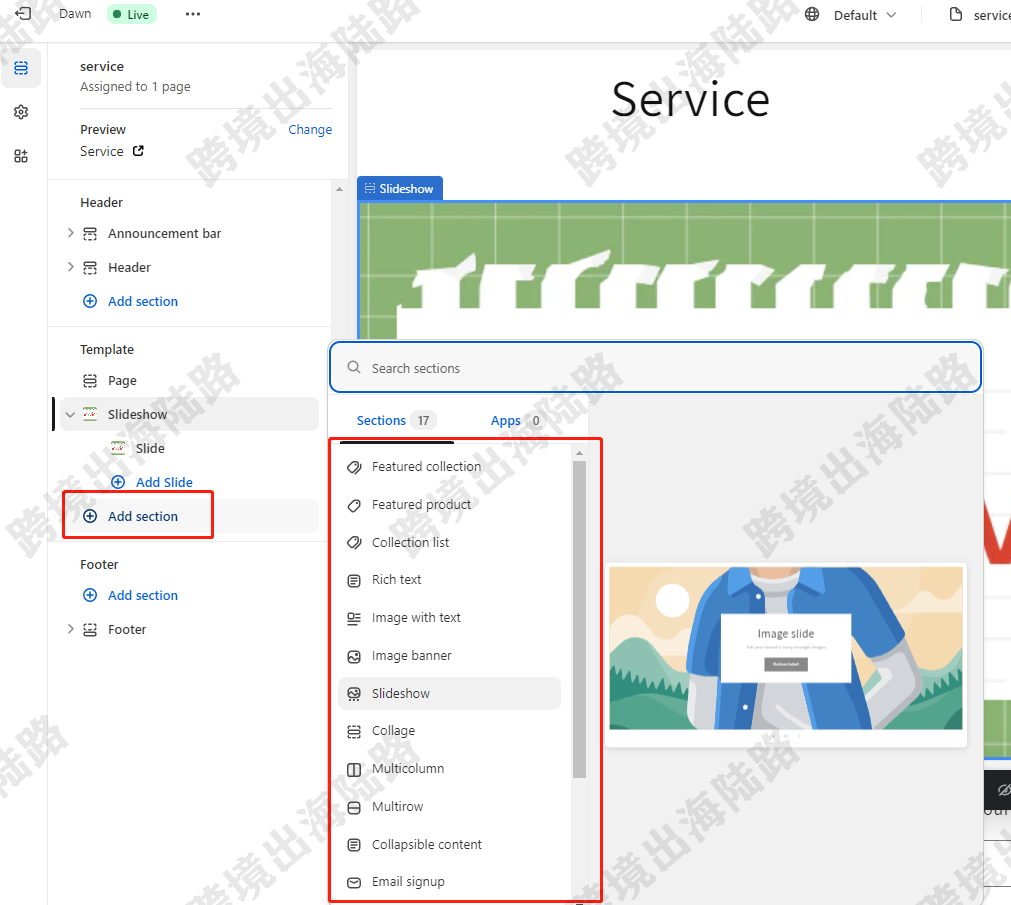
Task: Open the three-dot more actions menu
Action: pyautogui.click(x=193, y=14)
